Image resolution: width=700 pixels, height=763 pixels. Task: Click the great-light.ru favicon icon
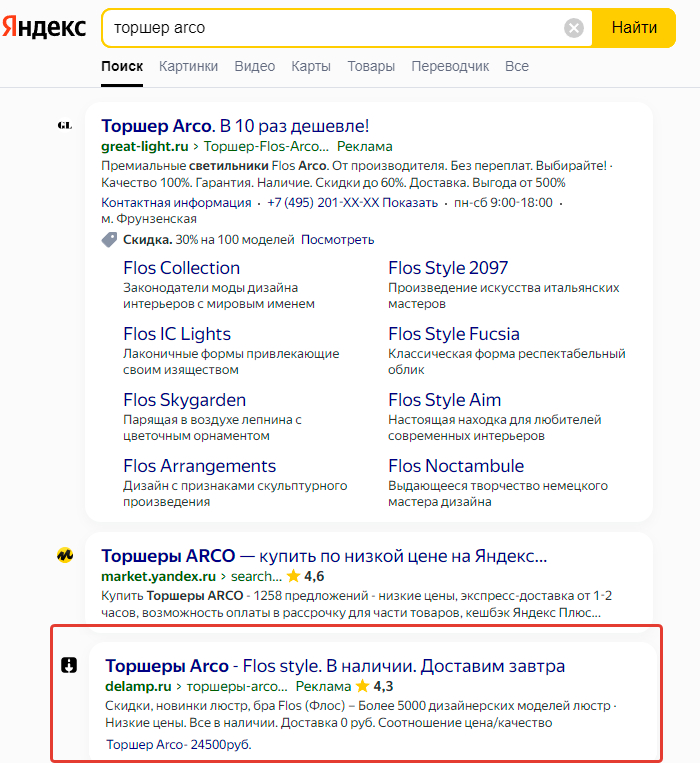(65, 125)
